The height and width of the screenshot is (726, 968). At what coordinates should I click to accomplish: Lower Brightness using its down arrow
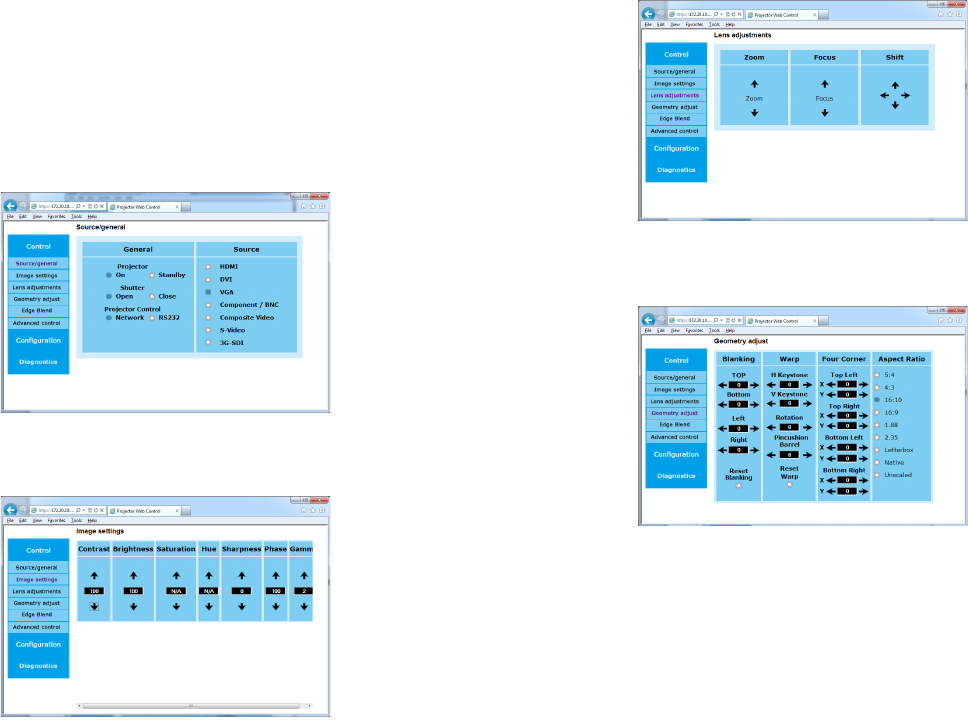[133, 607]
